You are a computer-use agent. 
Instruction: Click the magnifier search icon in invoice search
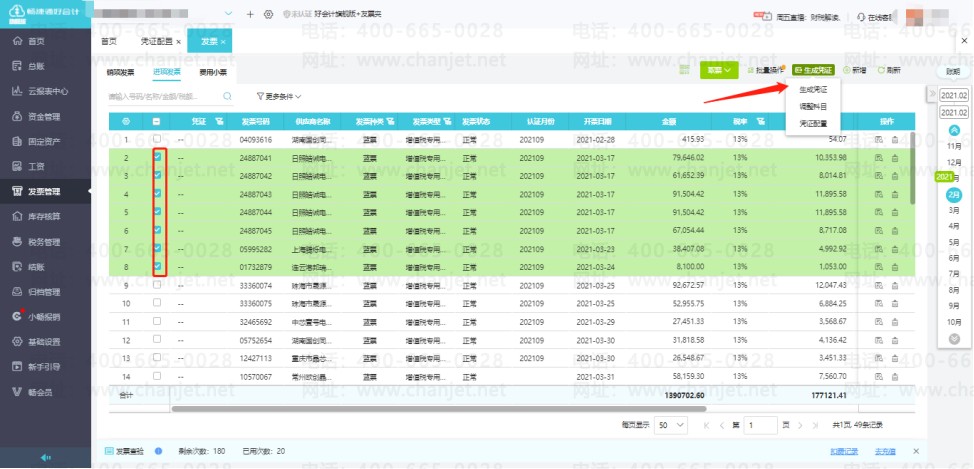(x=227, y=97)
